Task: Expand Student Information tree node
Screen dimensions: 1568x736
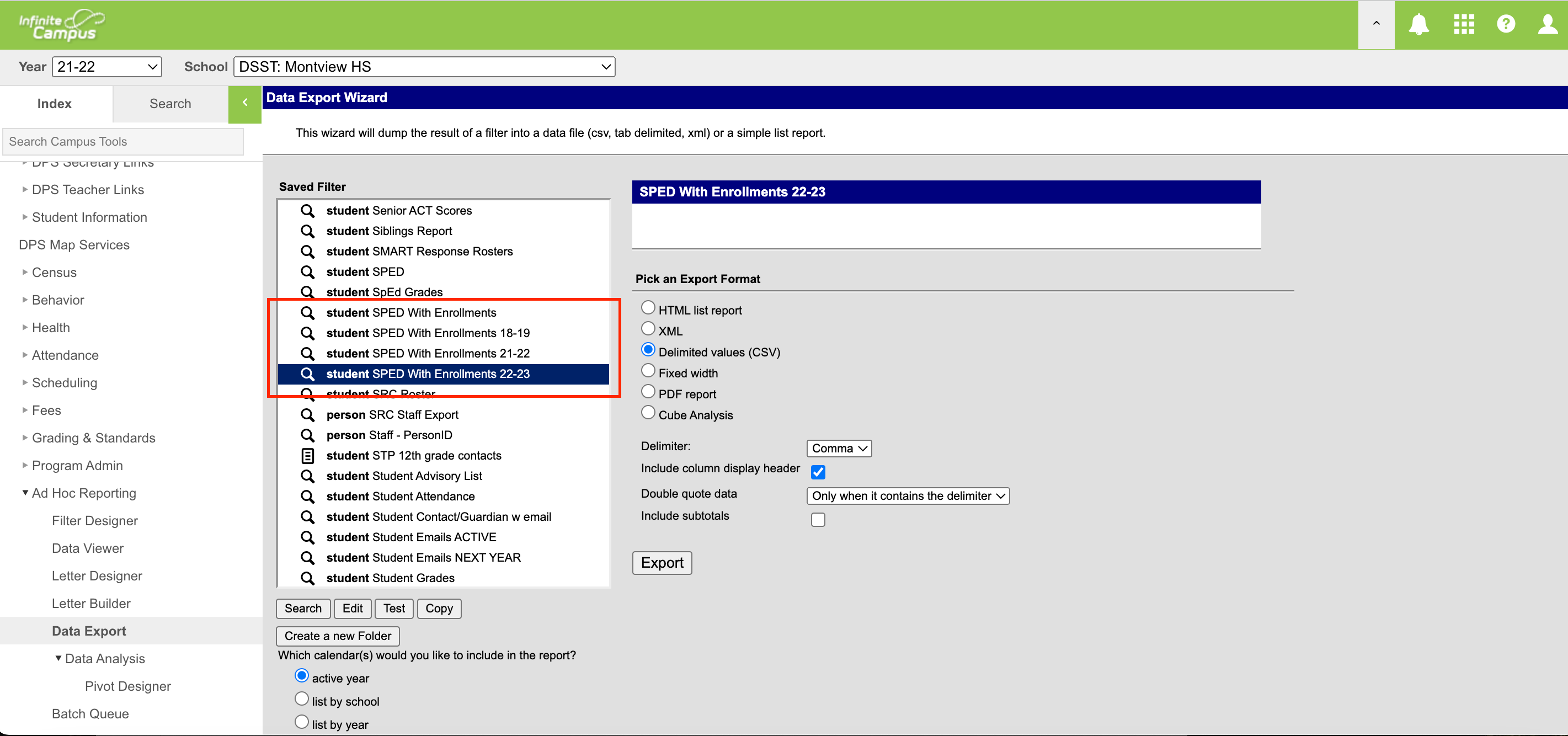Action: 25,217
